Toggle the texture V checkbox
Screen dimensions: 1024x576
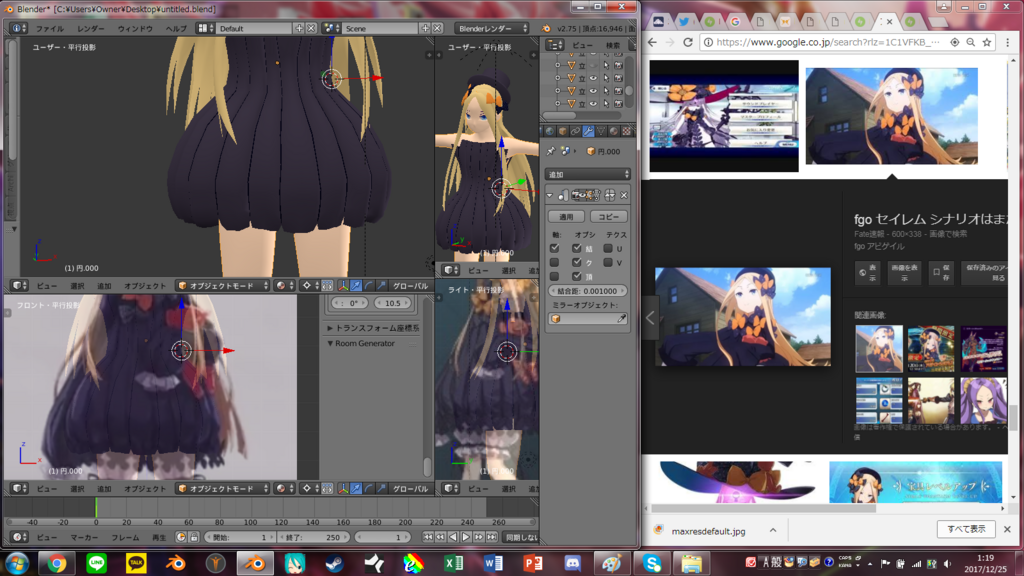point(608,263)
